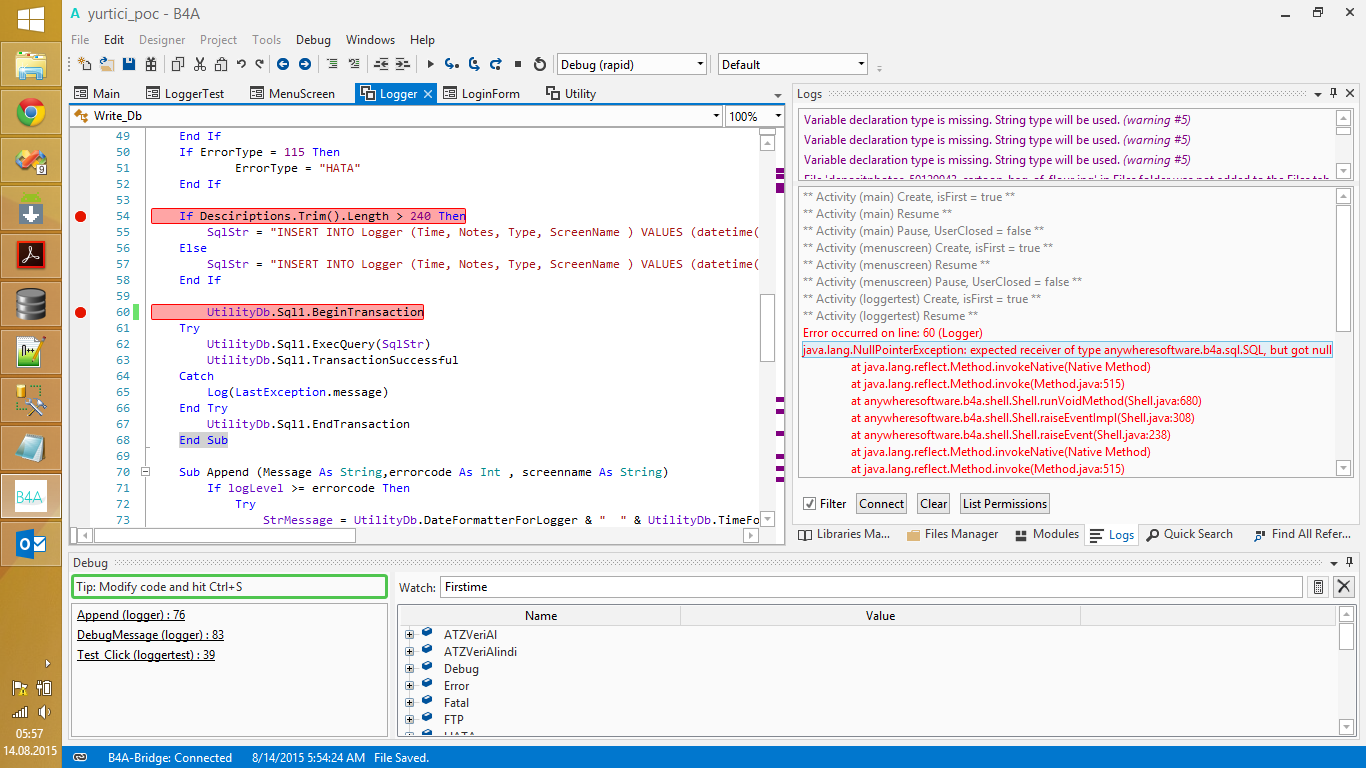
Task: Uncheck the Filter checkbox in Logs
Action: coord(810,504)
